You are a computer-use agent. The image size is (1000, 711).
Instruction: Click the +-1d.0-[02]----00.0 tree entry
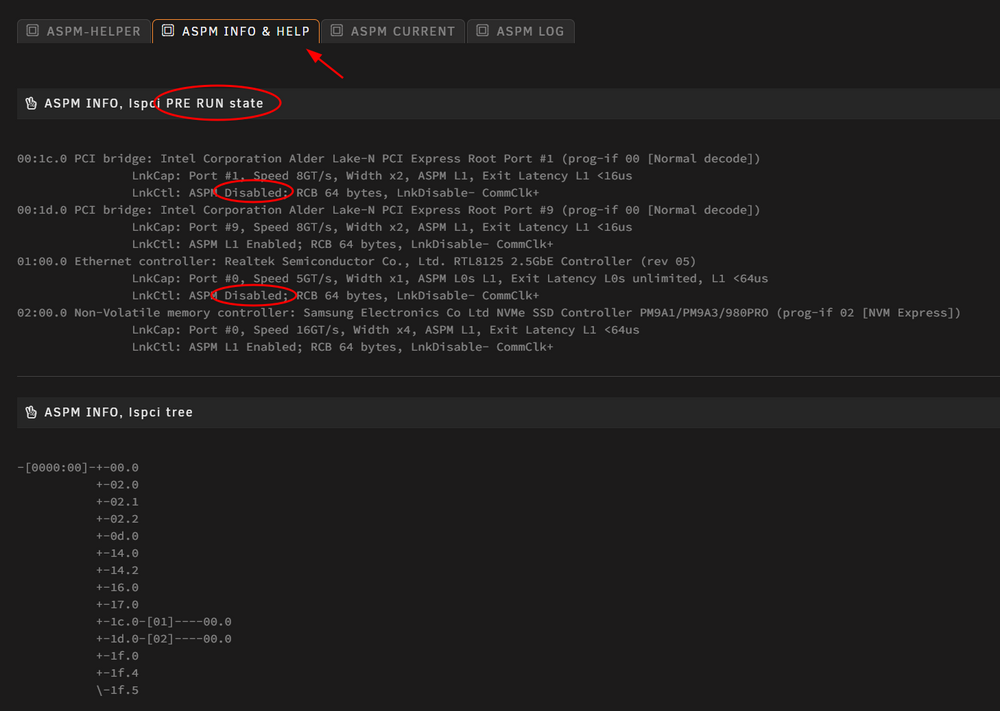(x=164, y=639)
